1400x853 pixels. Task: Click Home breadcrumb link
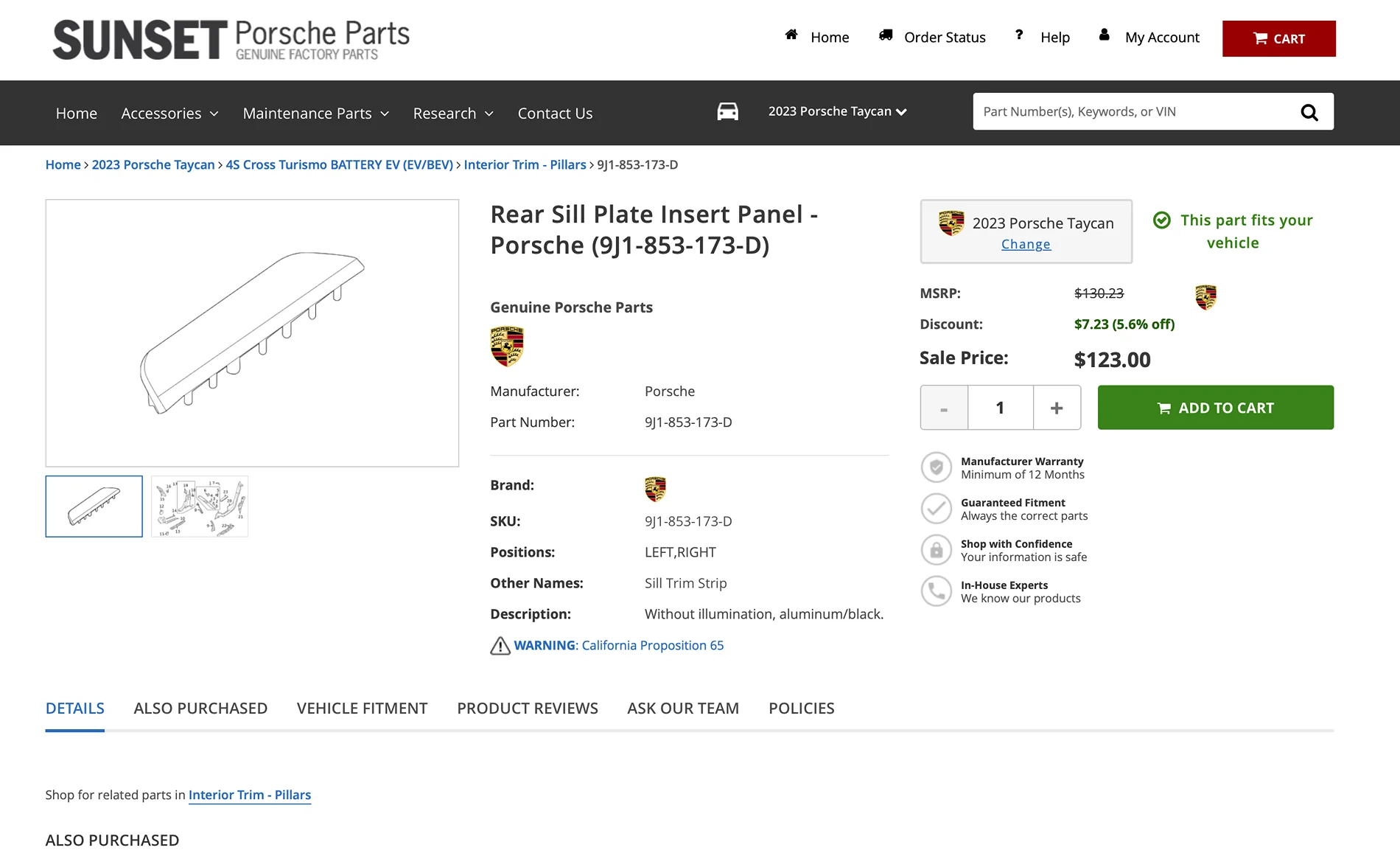coord(63,164)
